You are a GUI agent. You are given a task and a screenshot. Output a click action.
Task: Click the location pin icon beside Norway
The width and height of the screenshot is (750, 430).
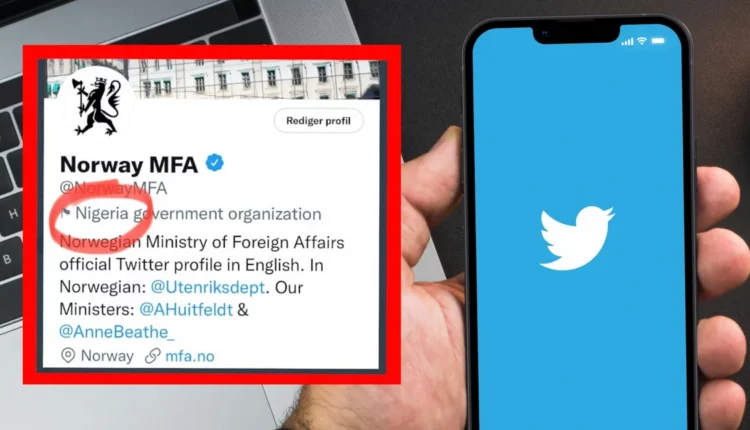click(68, 355)
